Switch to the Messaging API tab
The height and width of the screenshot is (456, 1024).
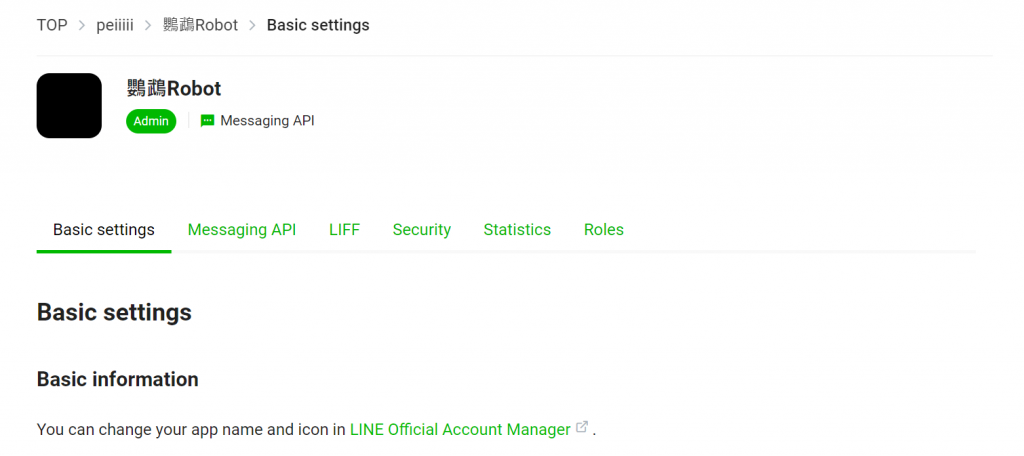coord(242,230)
